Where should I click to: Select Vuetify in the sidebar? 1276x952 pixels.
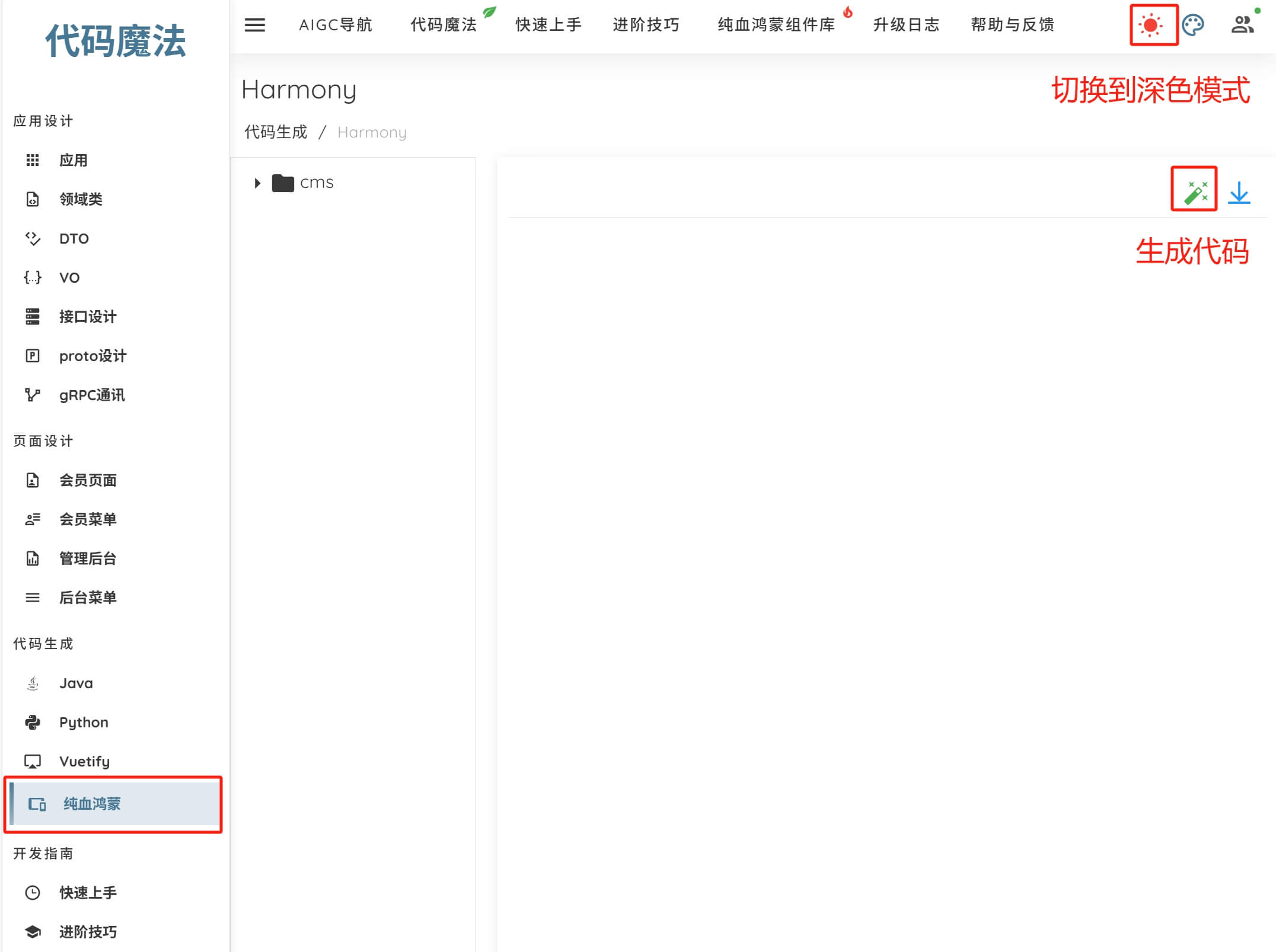pyautogui.click(x=84, y=761)
